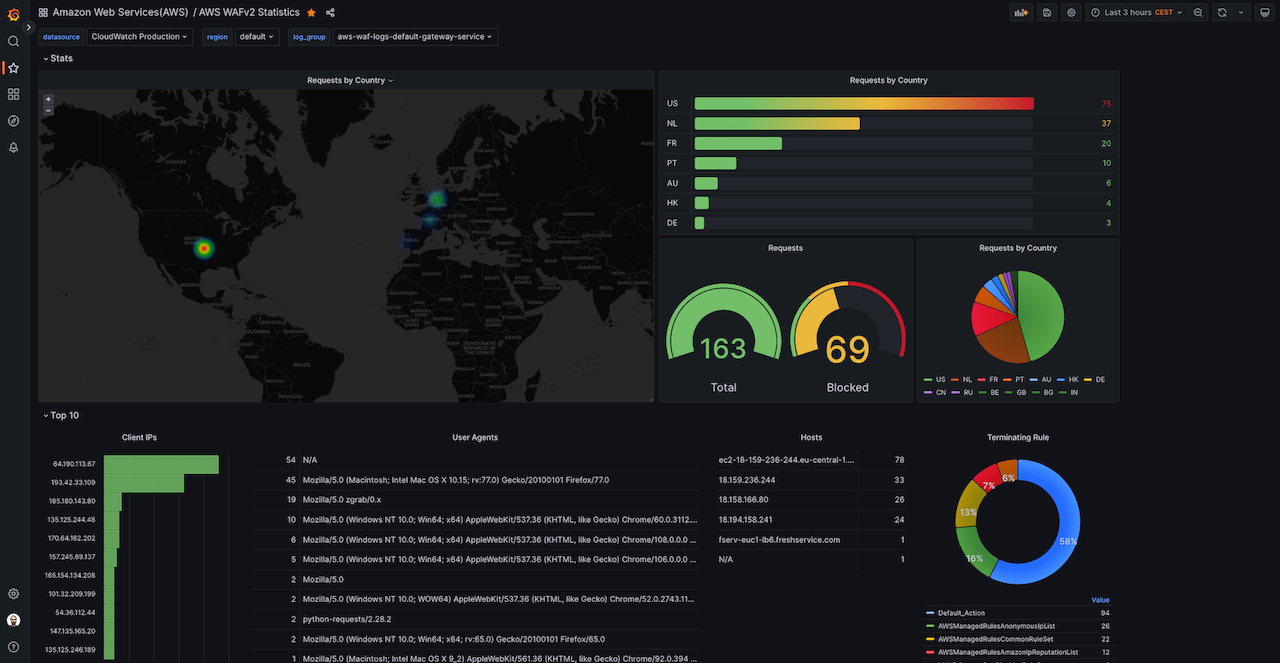Click the pie chart Requests by Country title
The width and height of the screenshot is (1280, 663).
pos(1017,248)
